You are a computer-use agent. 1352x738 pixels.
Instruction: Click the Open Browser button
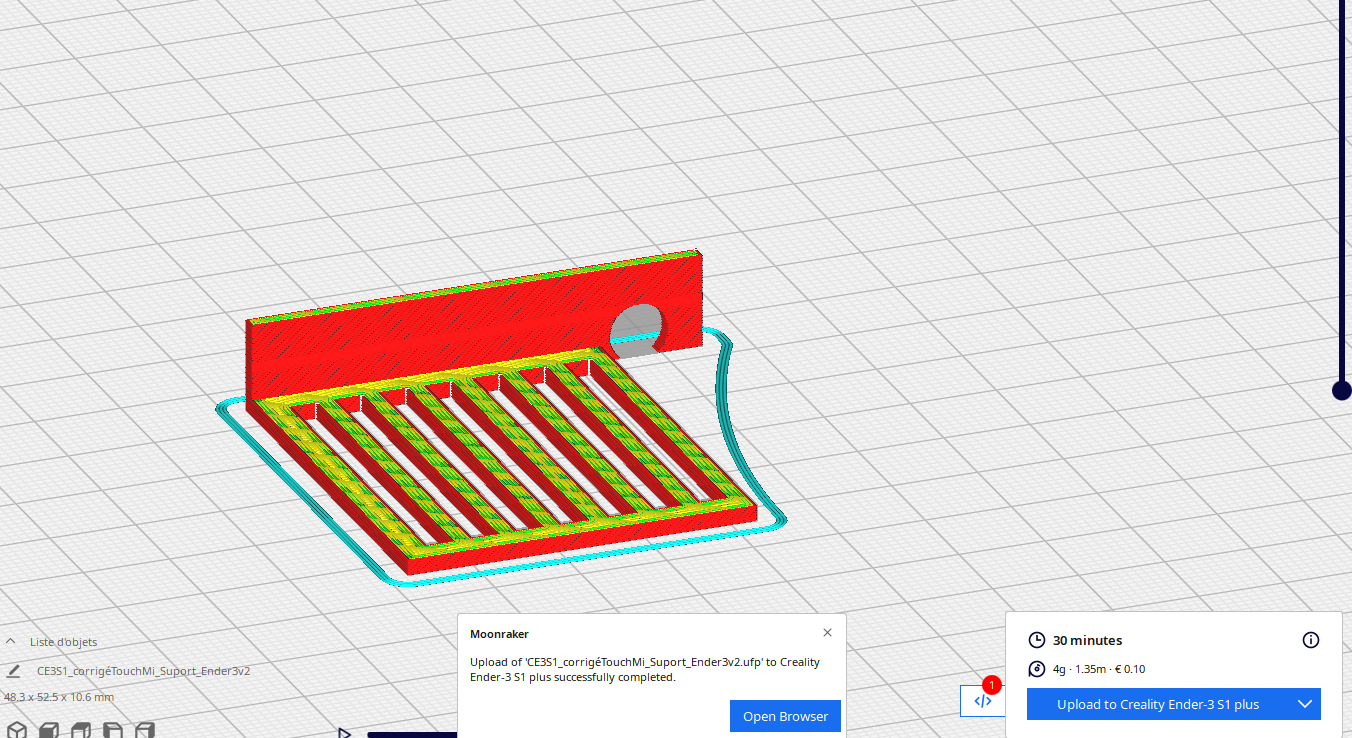click(x=785, y=716)
